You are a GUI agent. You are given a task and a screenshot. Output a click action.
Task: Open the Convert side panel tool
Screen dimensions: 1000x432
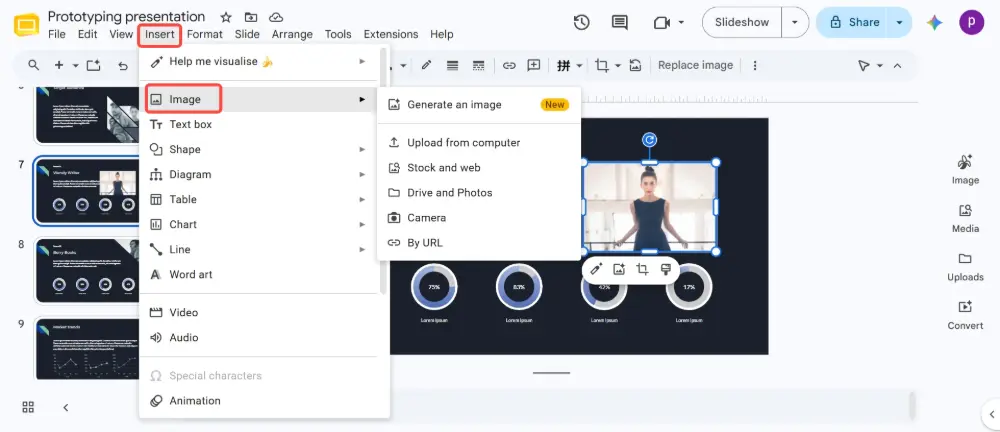click(x=965, y=315)
